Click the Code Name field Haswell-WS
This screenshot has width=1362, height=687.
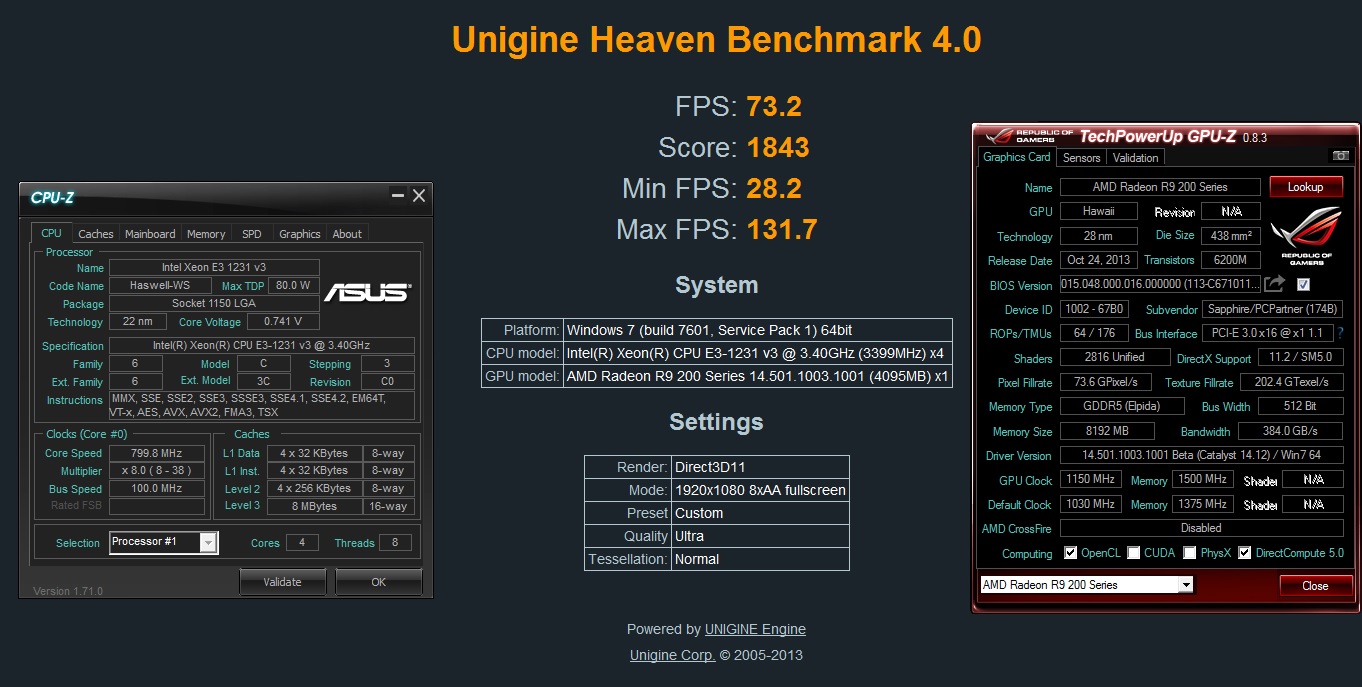click(x=162, y=285)
